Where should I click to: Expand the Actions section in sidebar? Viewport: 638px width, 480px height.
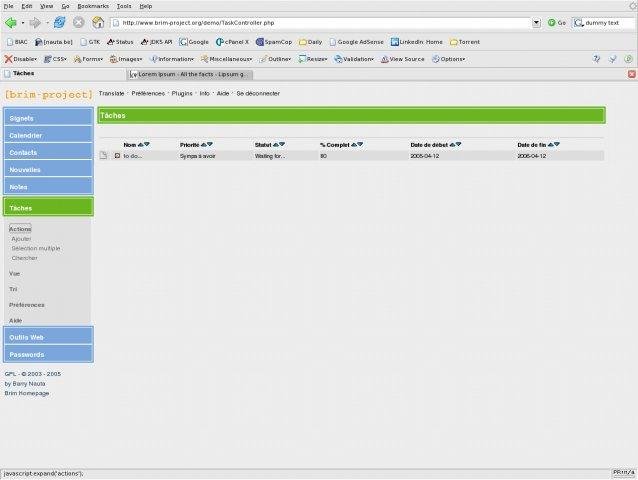click(20, 229)
